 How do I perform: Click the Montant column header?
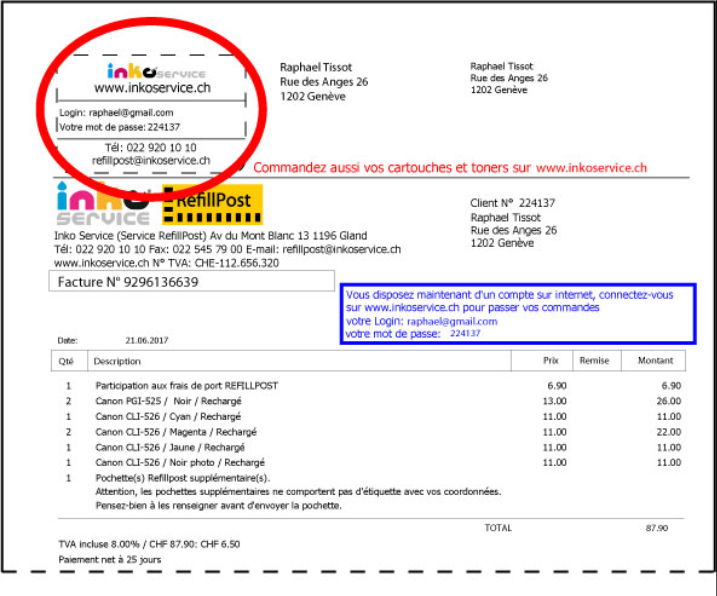[x=653, y=361]
